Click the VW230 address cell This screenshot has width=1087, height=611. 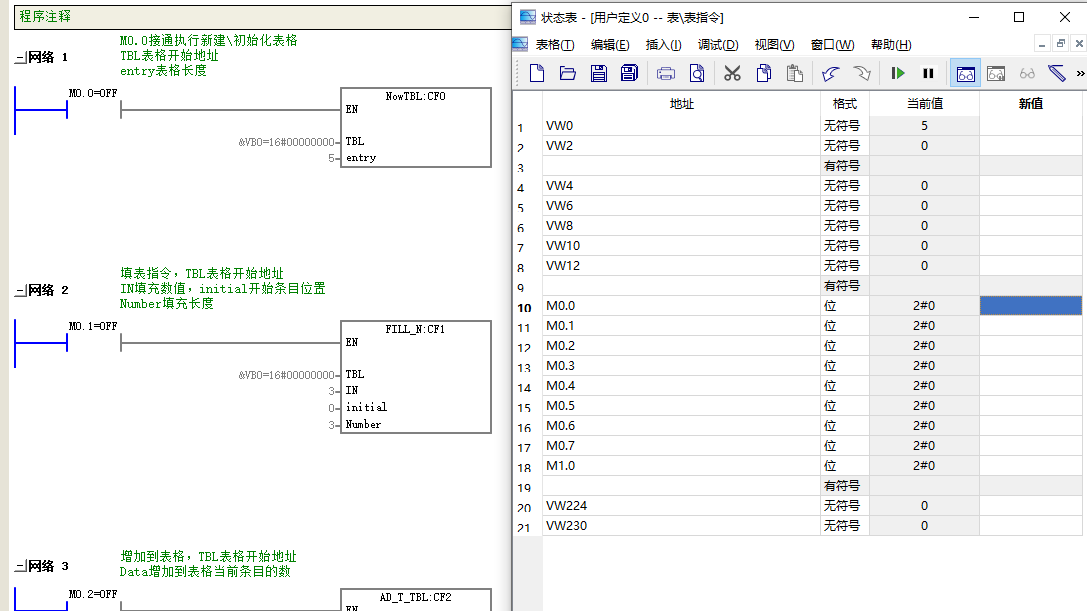(681, 526)
